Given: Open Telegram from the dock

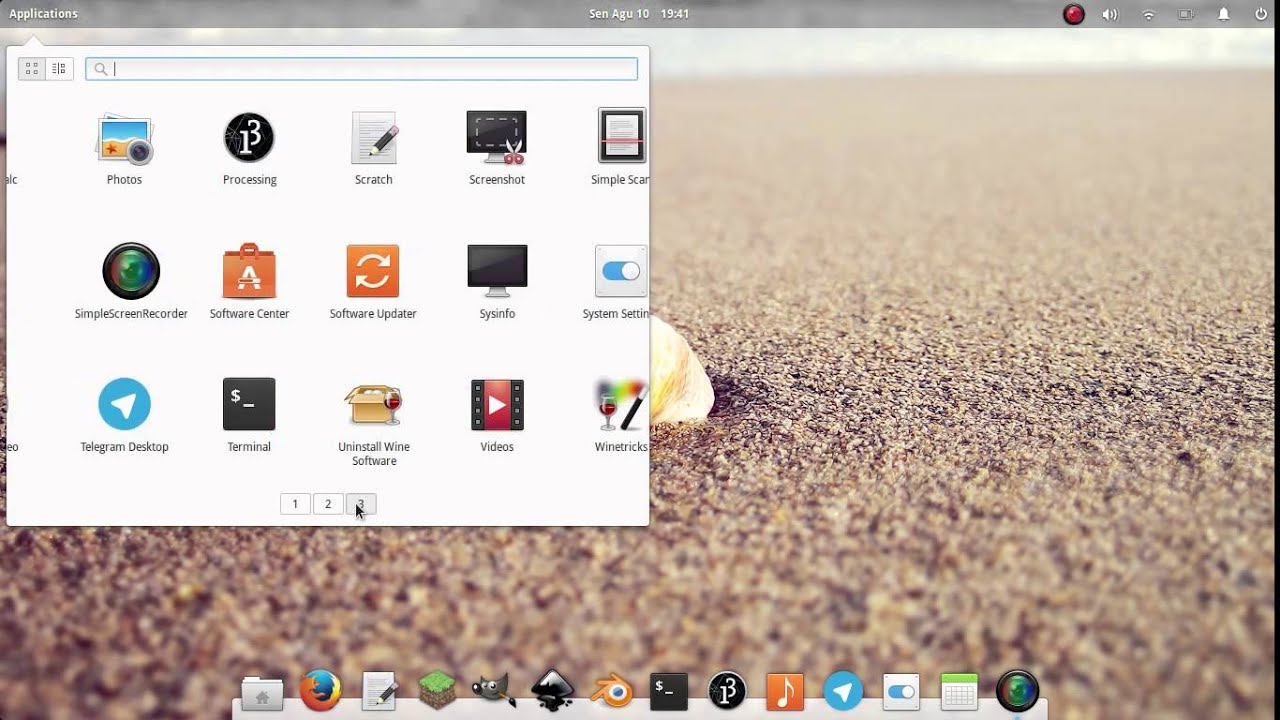Looking at the screenshot, I should 843,691.
